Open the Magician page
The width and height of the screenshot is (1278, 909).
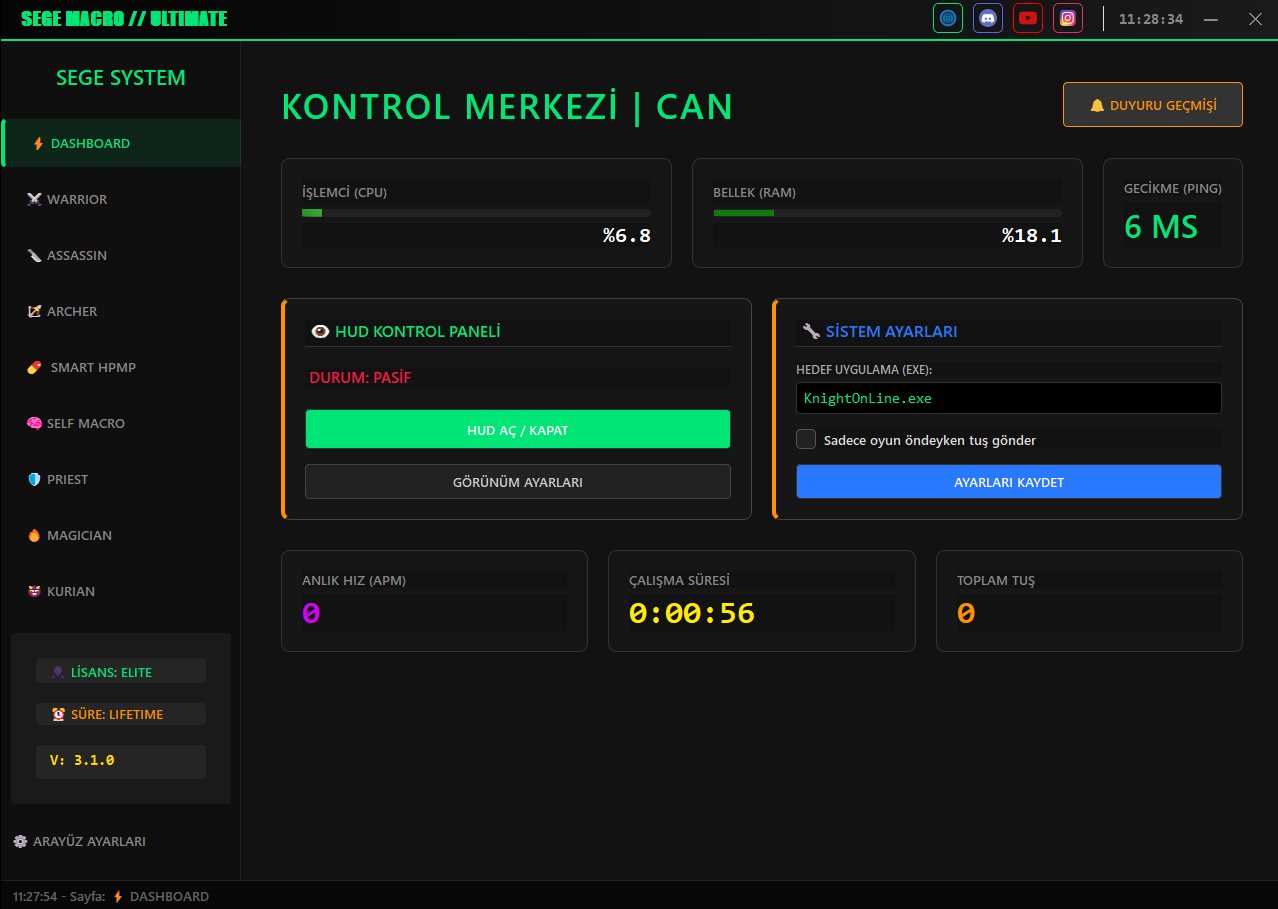[79, 536]
